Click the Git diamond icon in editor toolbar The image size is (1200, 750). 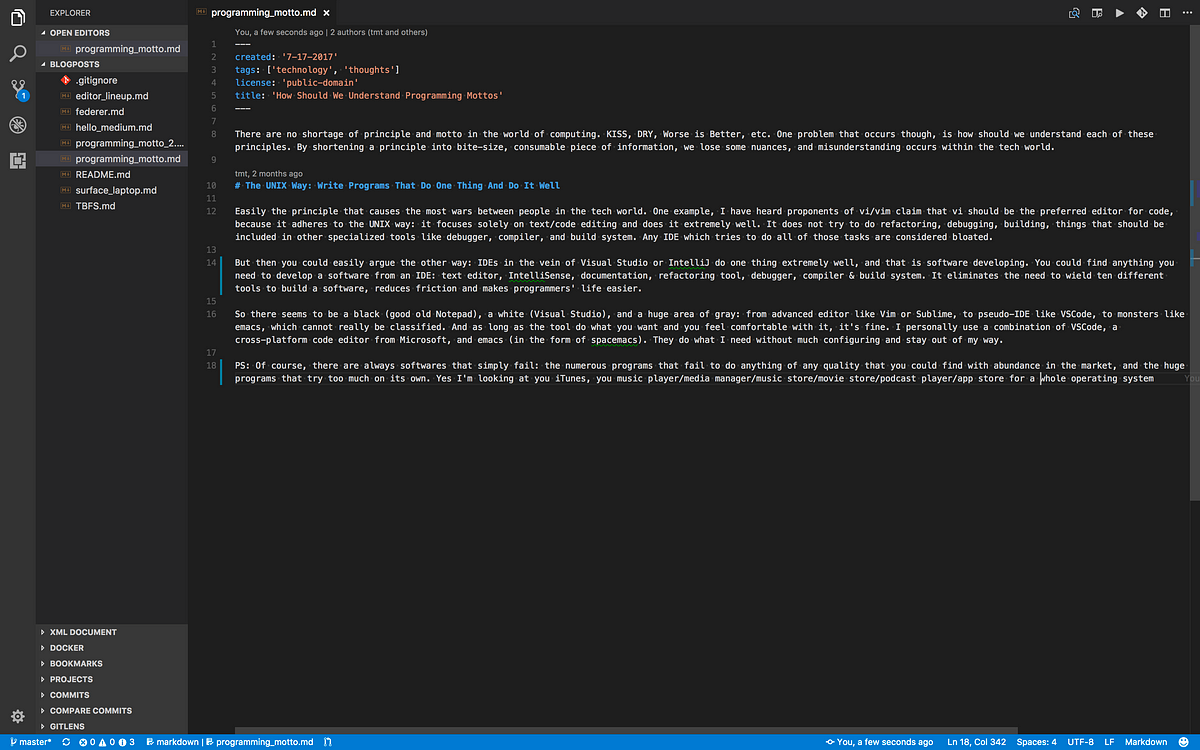(x=1142, y=13)
